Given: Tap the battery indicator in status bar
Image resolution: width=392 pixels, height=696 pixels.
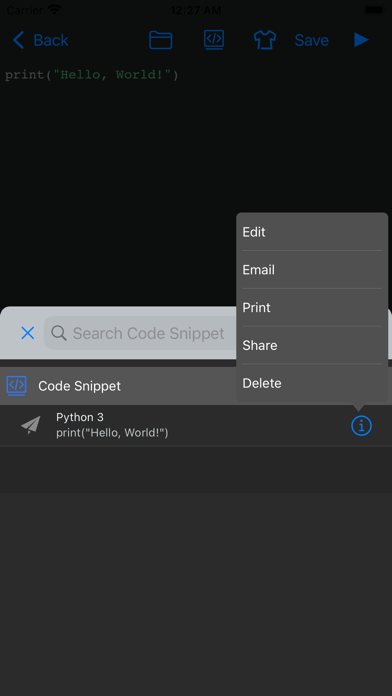Looking at the screenshot, I should pos(374,9).
